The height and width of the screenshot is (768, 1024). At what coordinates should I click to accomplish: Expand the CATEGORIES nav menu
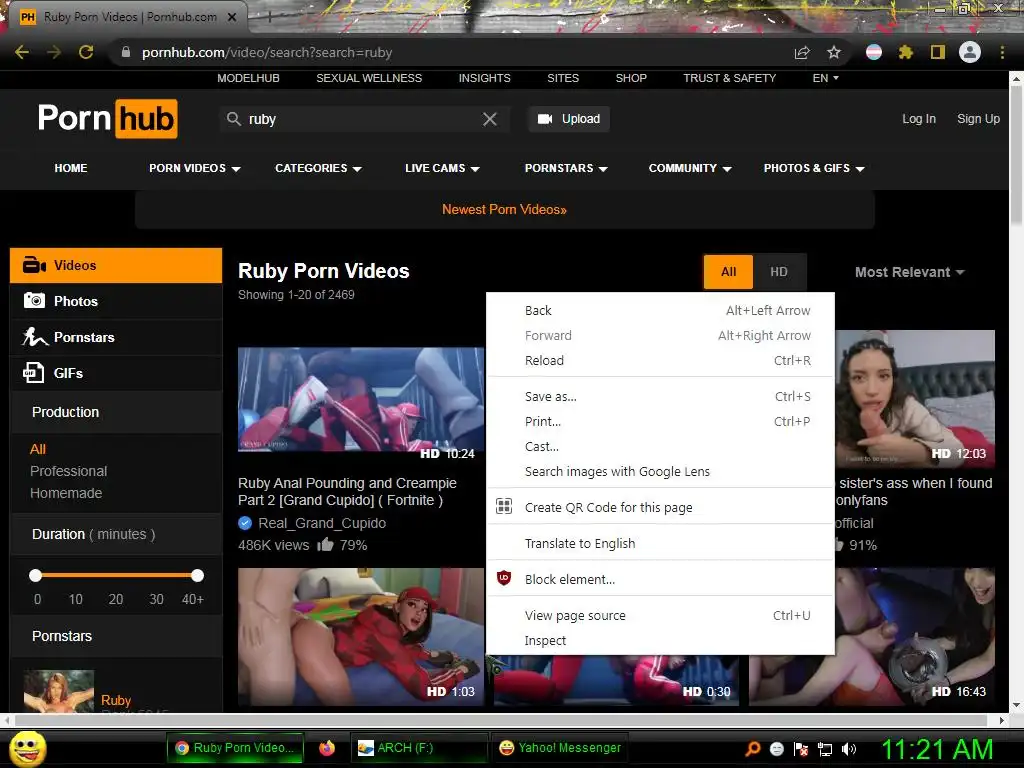tap(318, 168)
